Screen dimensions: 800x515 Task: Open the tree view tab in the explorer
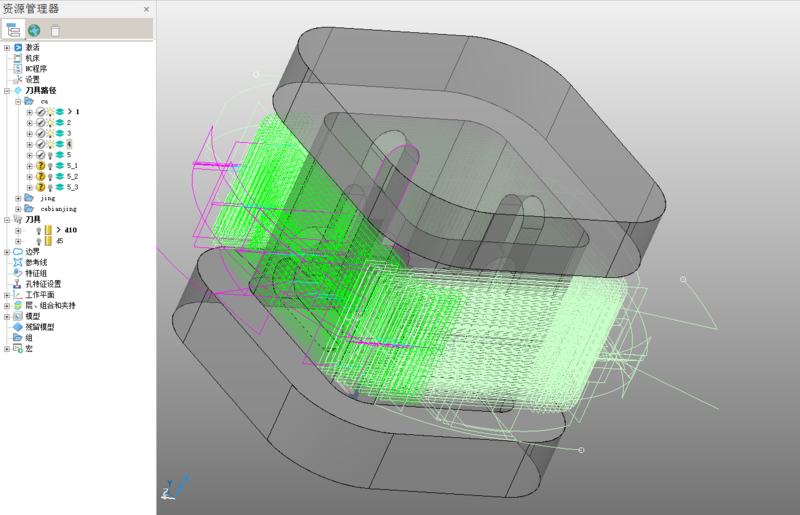click(x=15, y=30)
